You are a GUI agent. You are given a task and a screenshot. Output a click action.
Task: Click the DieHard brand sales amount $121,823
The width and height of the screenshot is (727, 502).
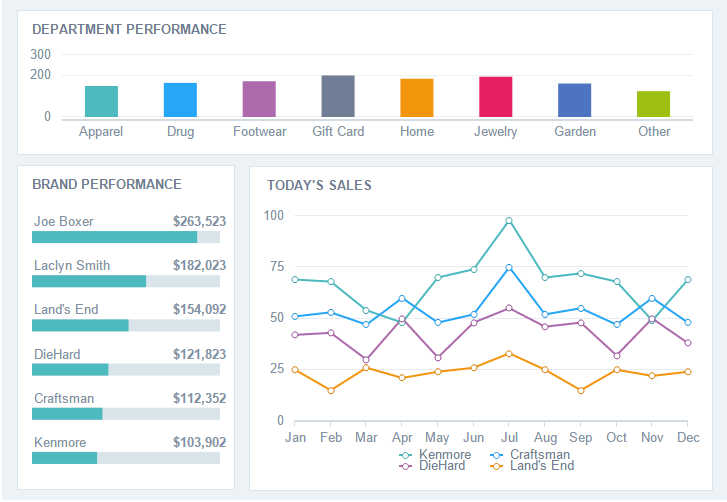tap(199, 354)
